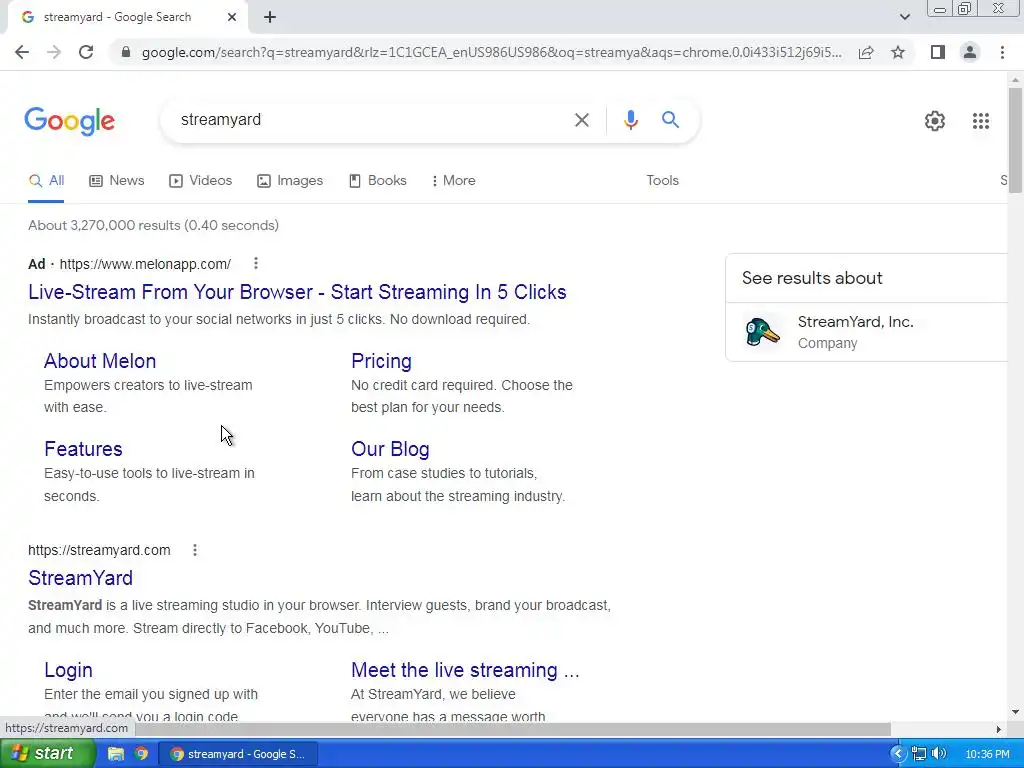Click the Google logo
This screenshot has width=1024, height=768.
click(x=69, y=121)
